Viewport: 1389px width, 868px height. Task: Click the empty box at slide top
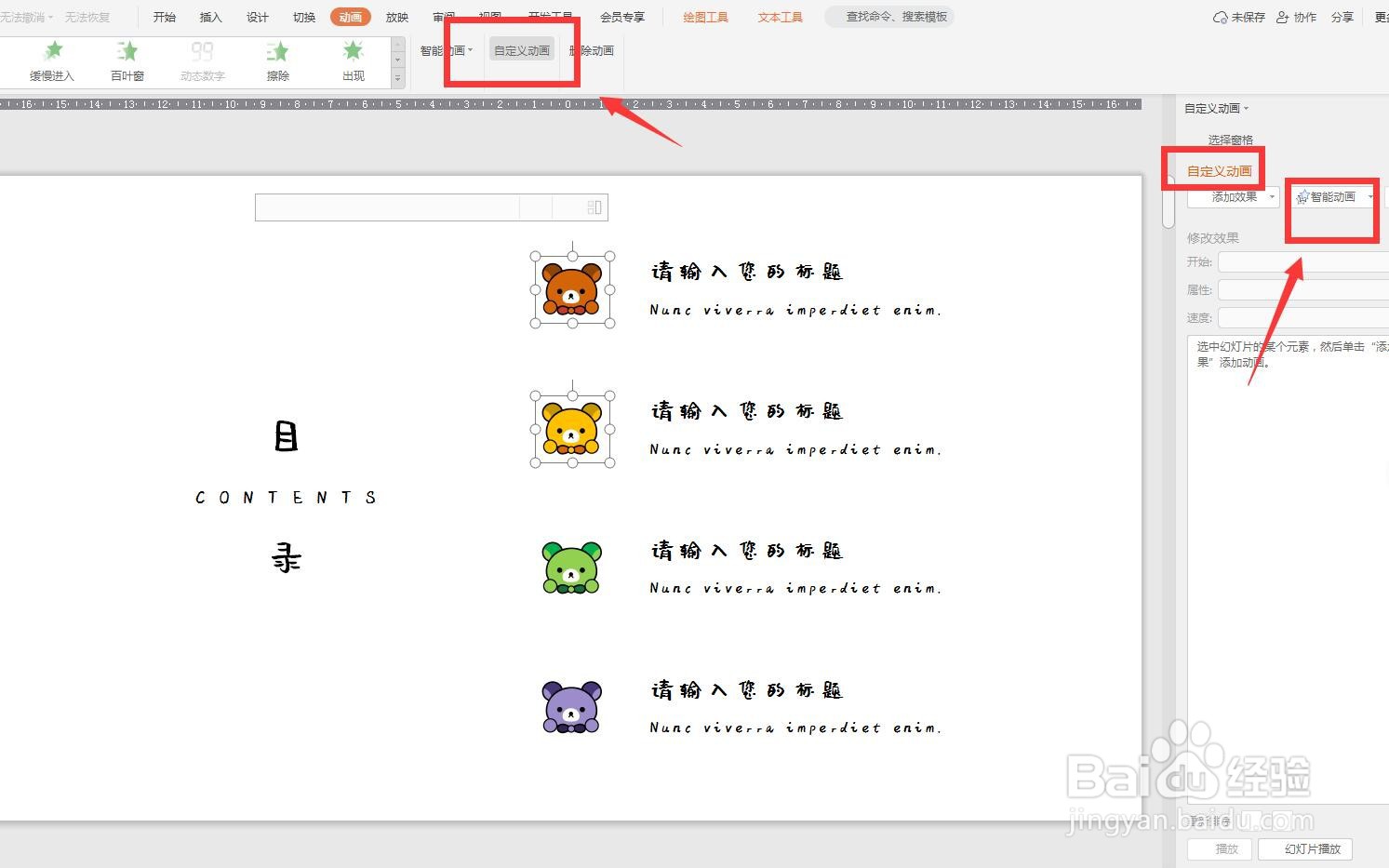(432, 207)
